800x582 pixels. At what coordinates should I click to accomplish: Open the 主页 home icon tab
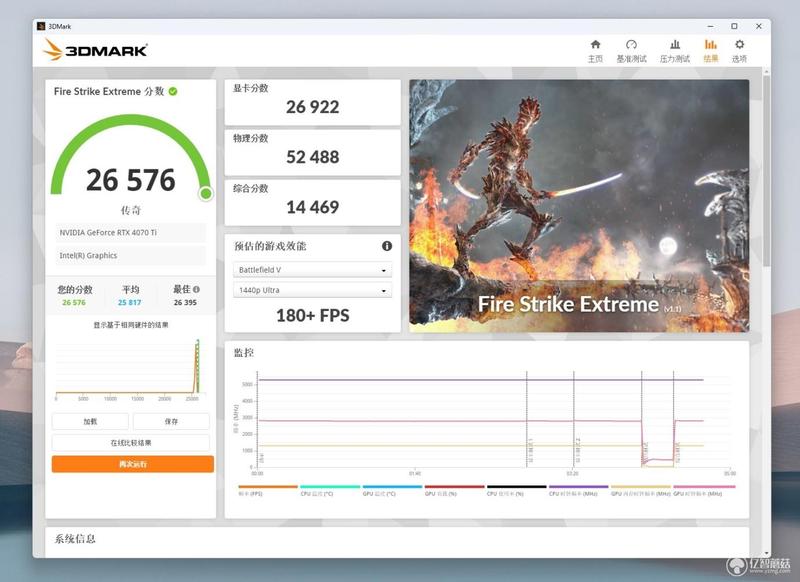pos(595,51)
